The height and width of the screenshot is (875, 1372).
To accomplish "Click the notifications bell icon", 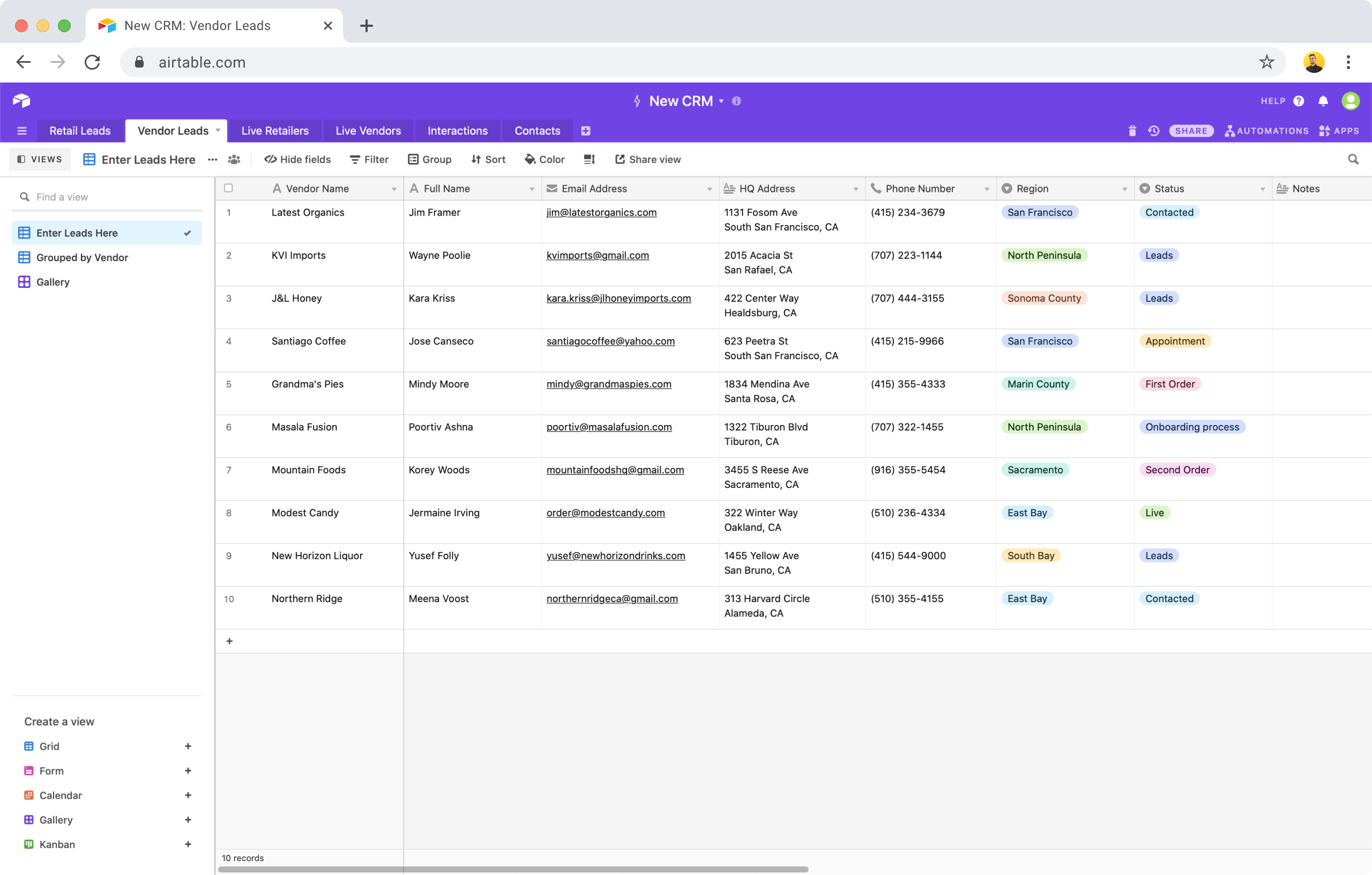I will [1323, 101].
